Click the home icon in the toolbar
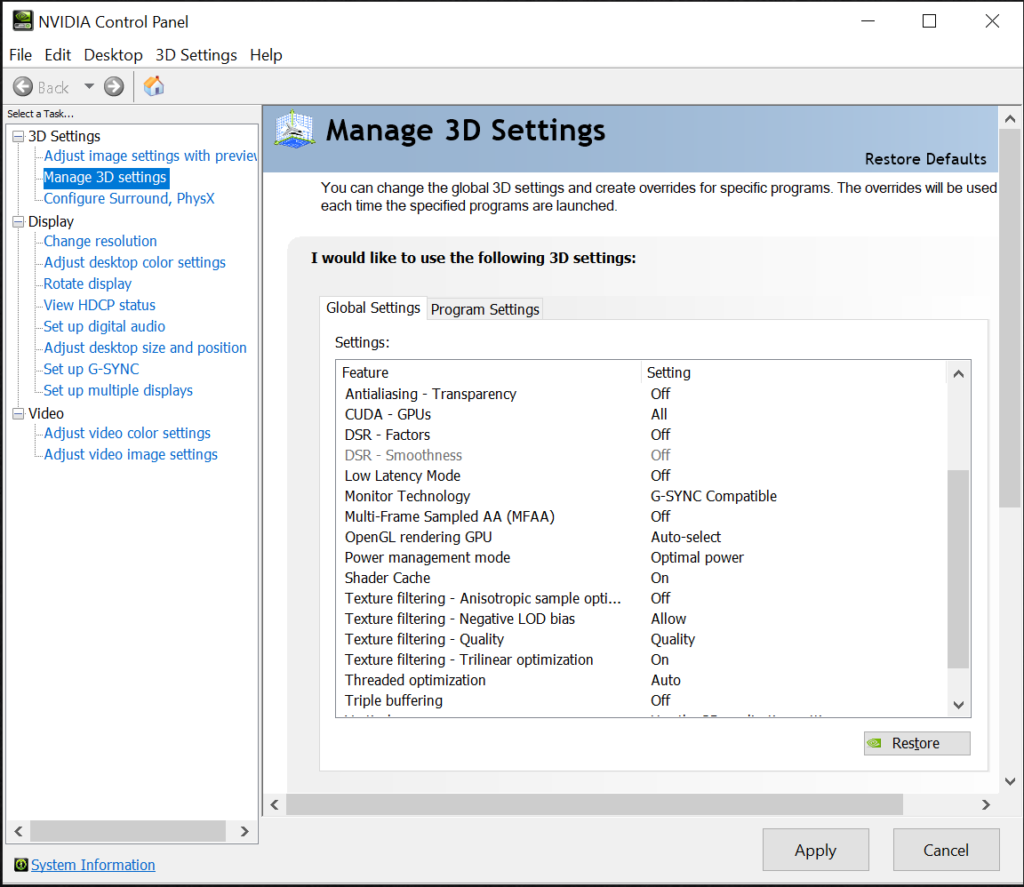The image size is (1024, 887). (x=153, y=86)
